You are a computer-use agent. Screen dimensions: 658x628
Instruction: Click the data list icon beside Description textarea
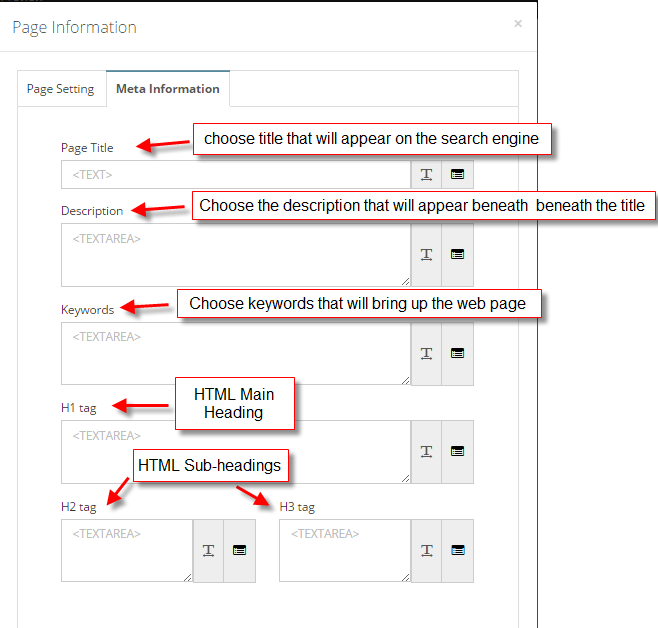tap(457, 255)
